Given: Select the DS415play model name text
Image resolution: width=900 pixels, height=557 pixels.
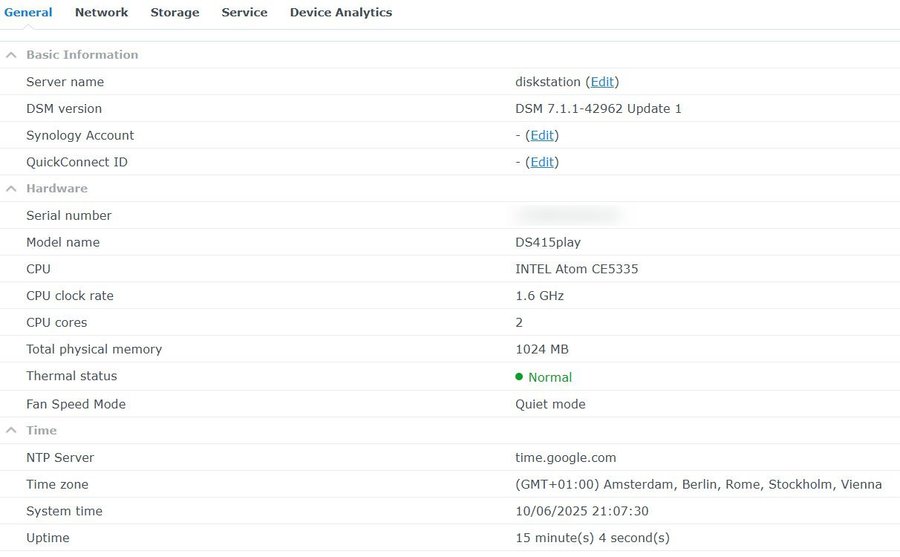Looking at the screenshot, I should tap(548, 243).
